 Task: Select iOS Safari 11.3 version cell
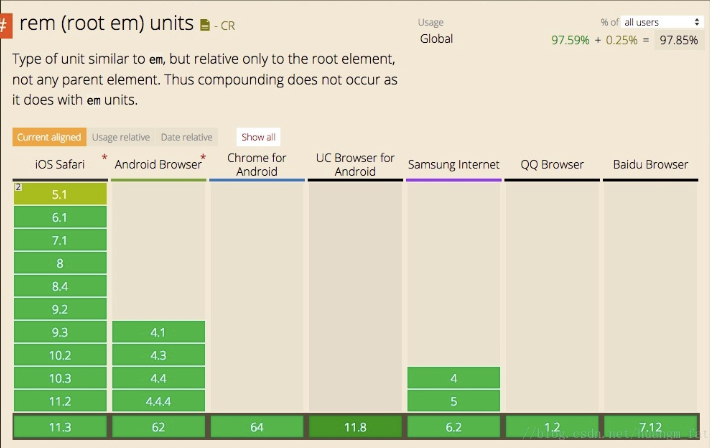coord(60,427)
